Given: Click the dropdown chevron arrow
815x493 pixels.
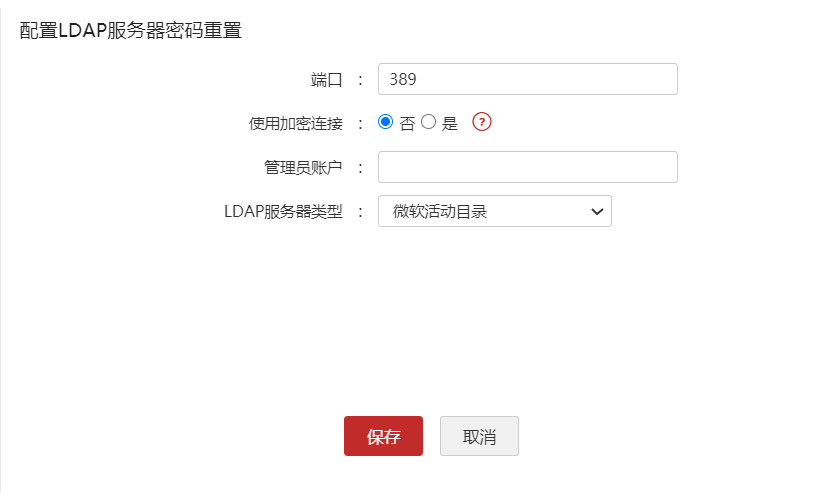Looking at the screenshot, I should tap(597, 211).
